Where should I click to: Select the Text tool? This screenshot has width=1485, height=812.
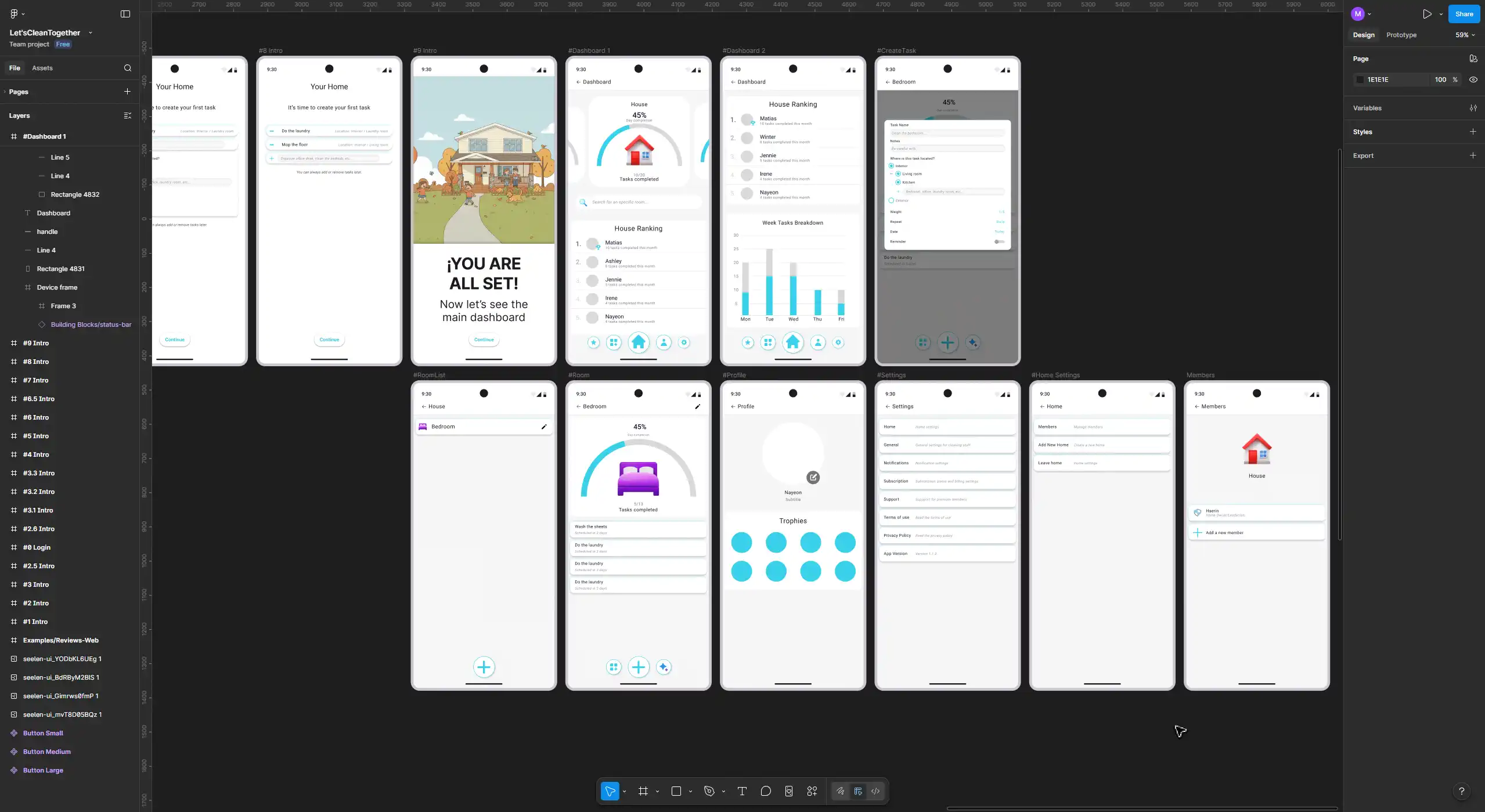coord(741,791)
